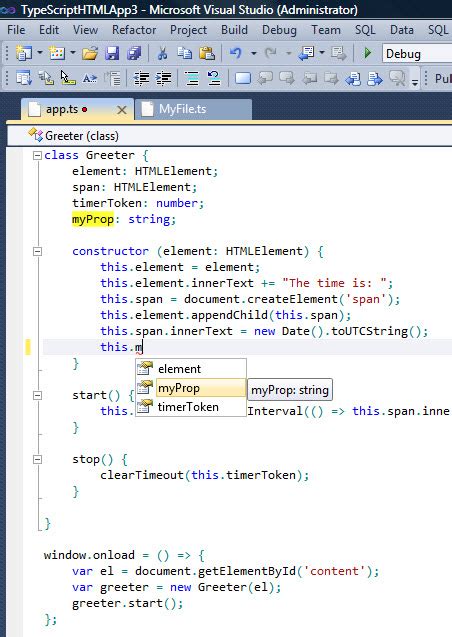The width and height of the screenshot is (452, 637).
Task: Open the Edit menu
Action: coord(49,30)
